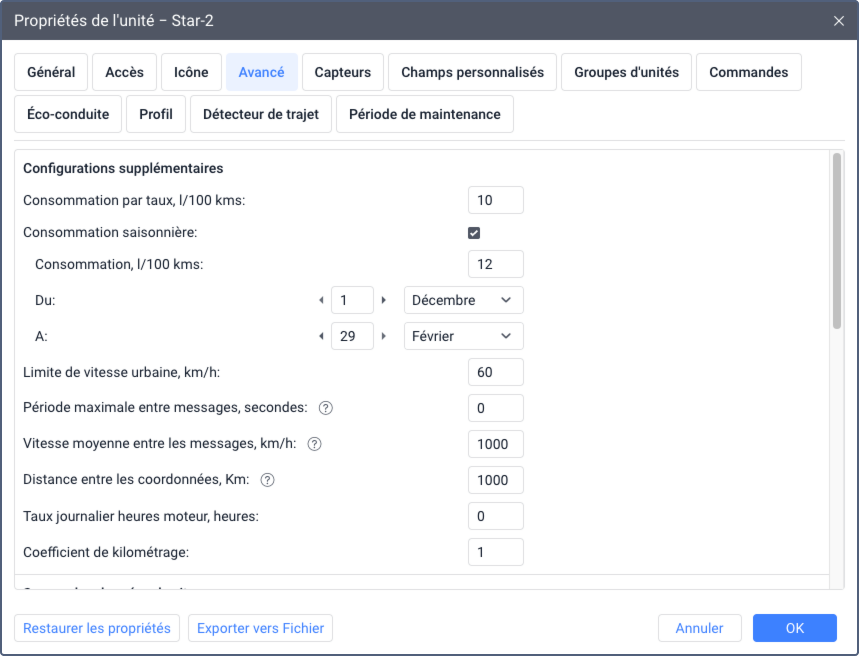
Task: Close the Propriétés de l'unité dialog
Action: pyautogui.click(x=839, y=20)
